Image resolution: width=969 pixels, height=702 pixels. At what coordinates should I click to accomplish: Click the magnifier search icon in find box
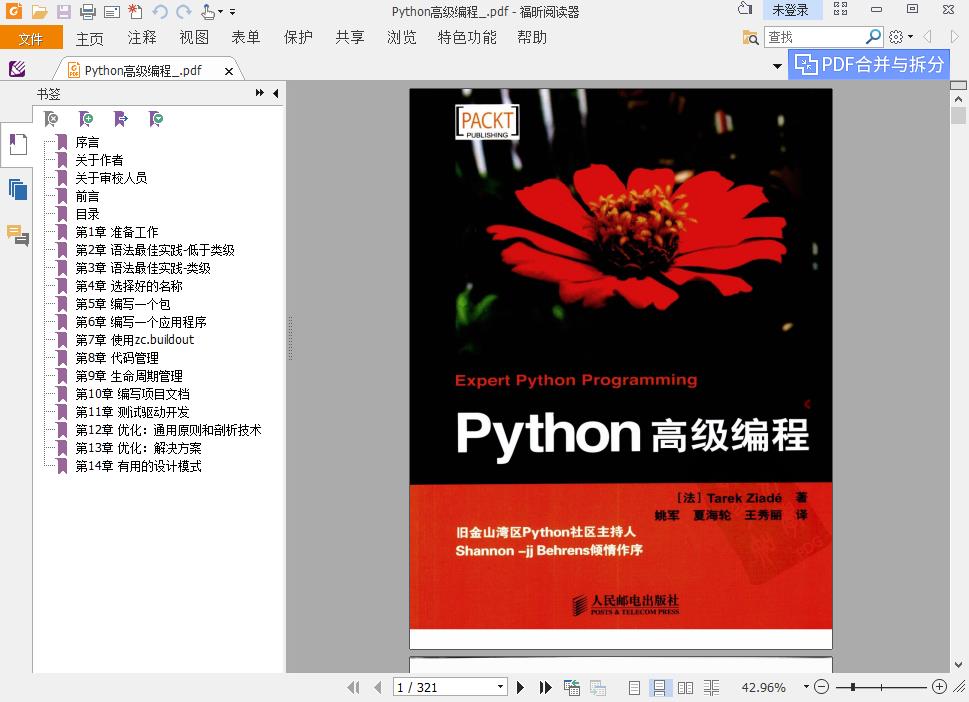click(x=873, y=37)
